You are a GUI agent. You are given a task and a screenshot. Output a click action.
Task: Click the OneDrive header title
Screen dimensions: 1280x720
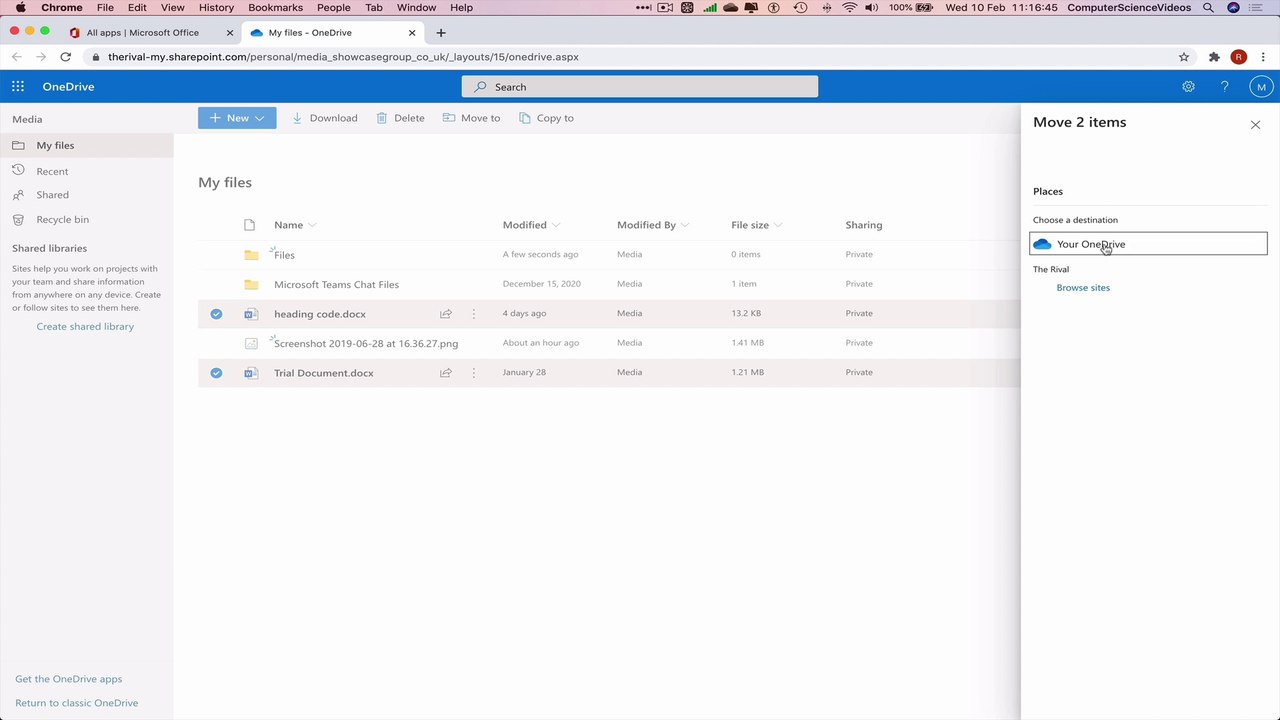click(x=68, y=87)
